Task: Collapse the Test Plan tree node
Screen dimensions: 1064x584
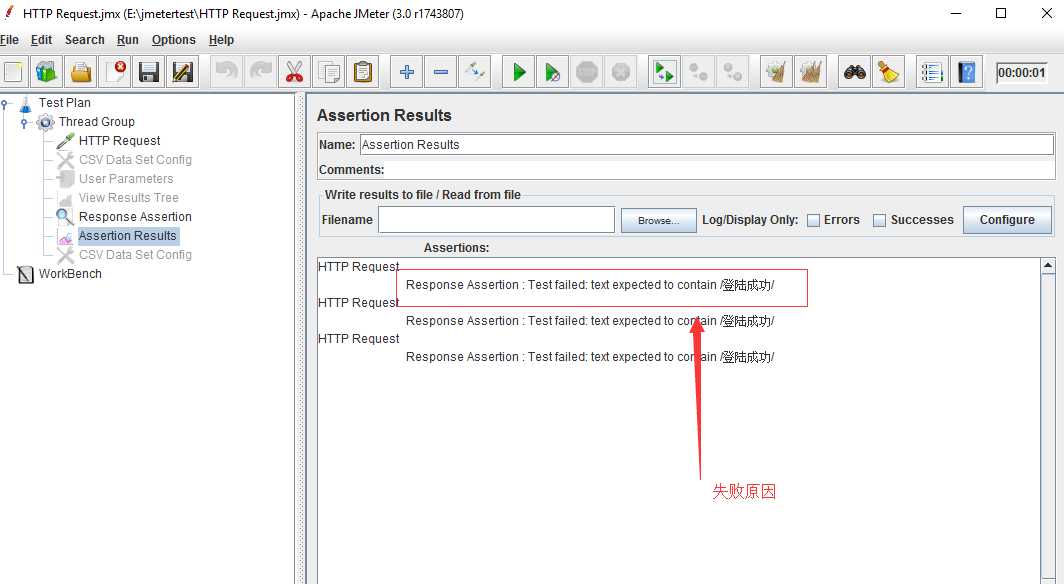Action: tap(5, 103)
